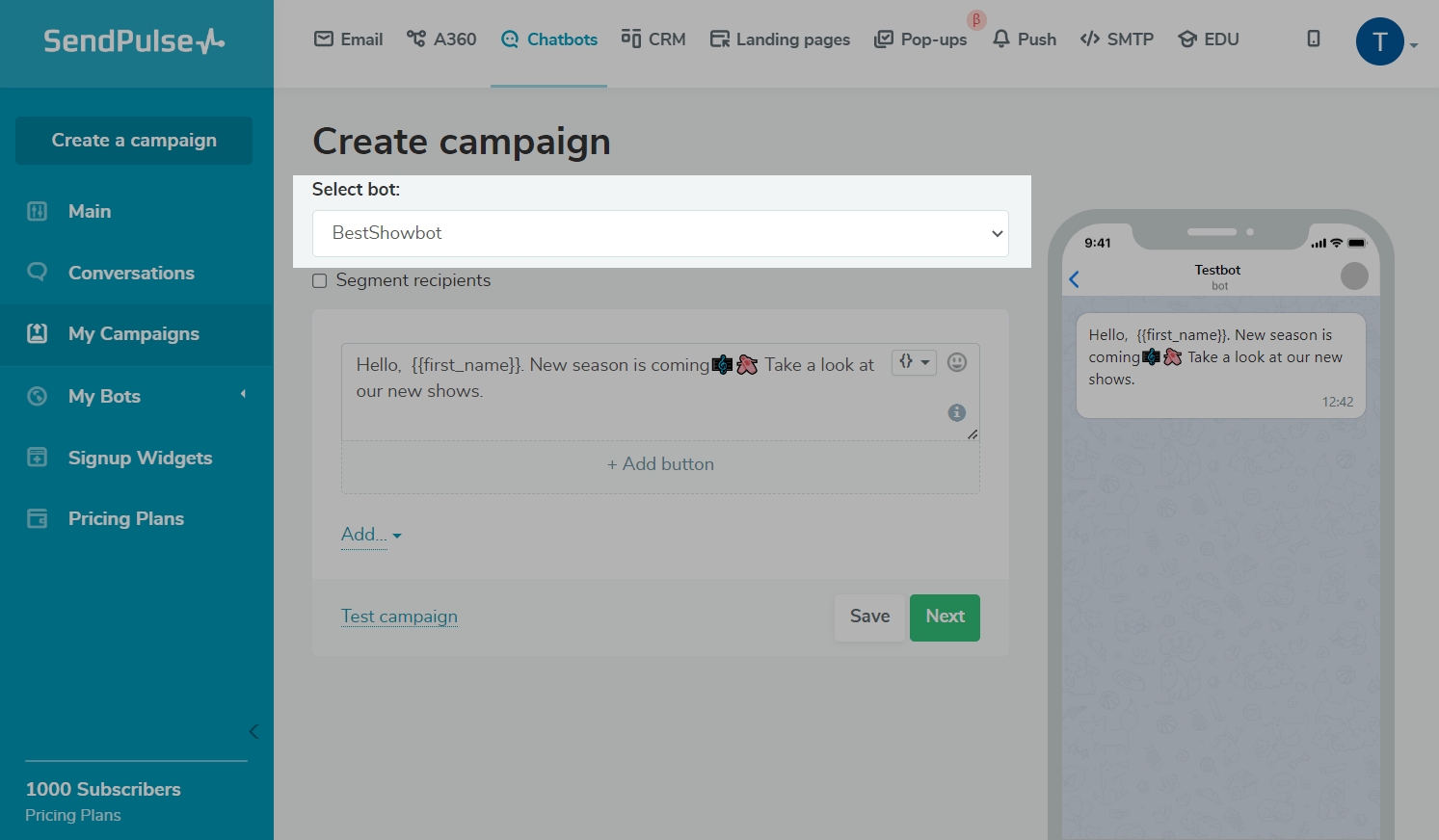Click the A360 automation icon
Image resolution: width=1439 pixels, height=840 pixels.
tap(416, 39)
